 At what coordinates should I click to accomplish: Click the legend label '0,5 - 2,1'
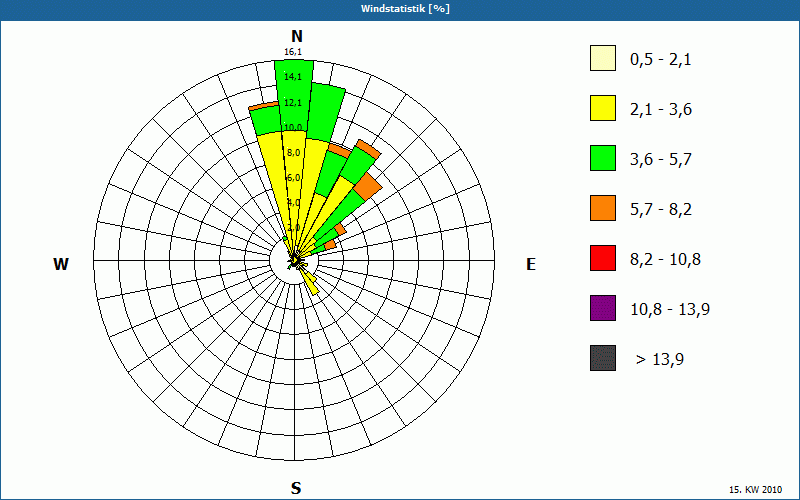click(661, 60)
